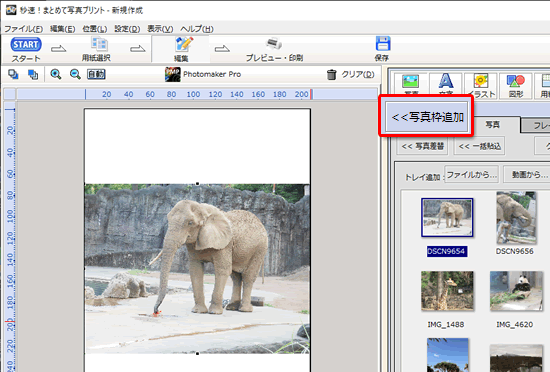Click the 自動 auto-fit zoom button

96,74
